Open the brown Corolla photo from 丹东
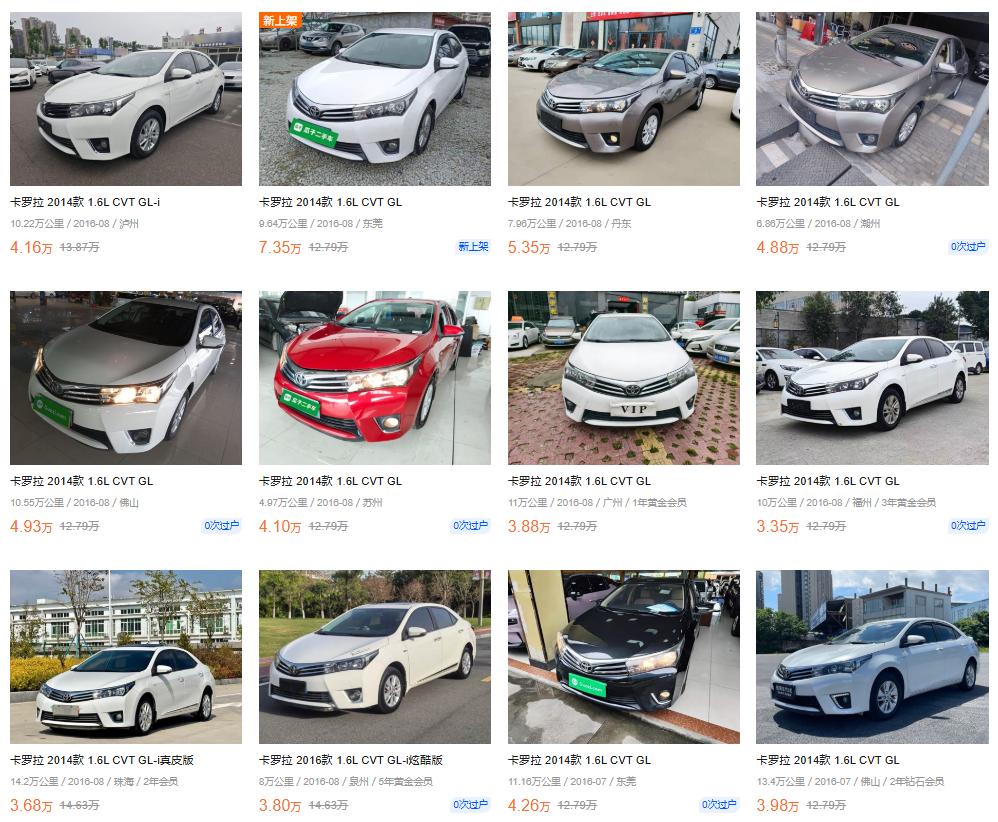The width and height of the screenshot is (998, 822). (x=624, y=99)
